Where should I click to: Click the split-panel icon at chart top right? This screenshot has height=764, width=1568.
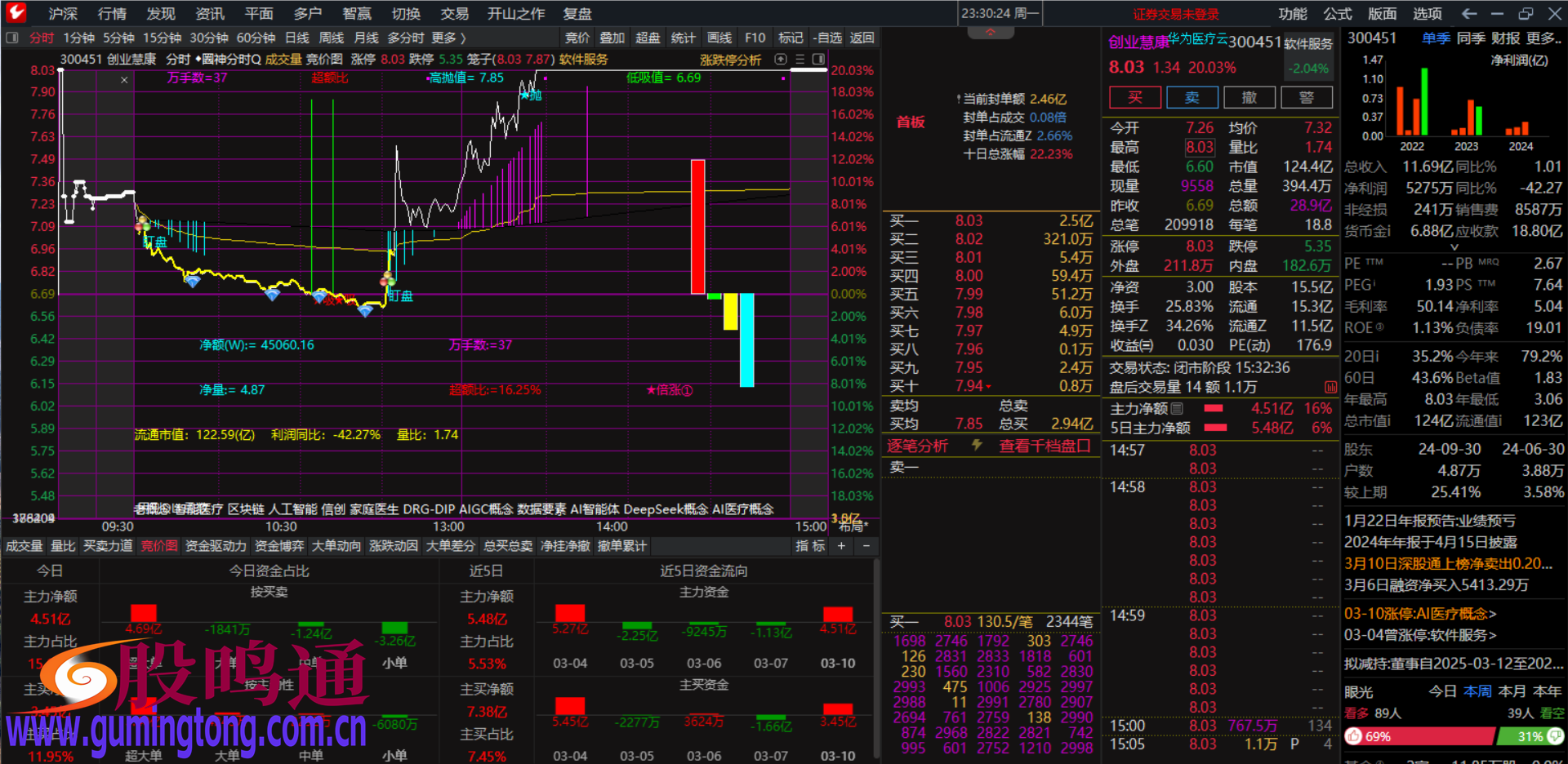pyautogui.click(x=819, y=60)
